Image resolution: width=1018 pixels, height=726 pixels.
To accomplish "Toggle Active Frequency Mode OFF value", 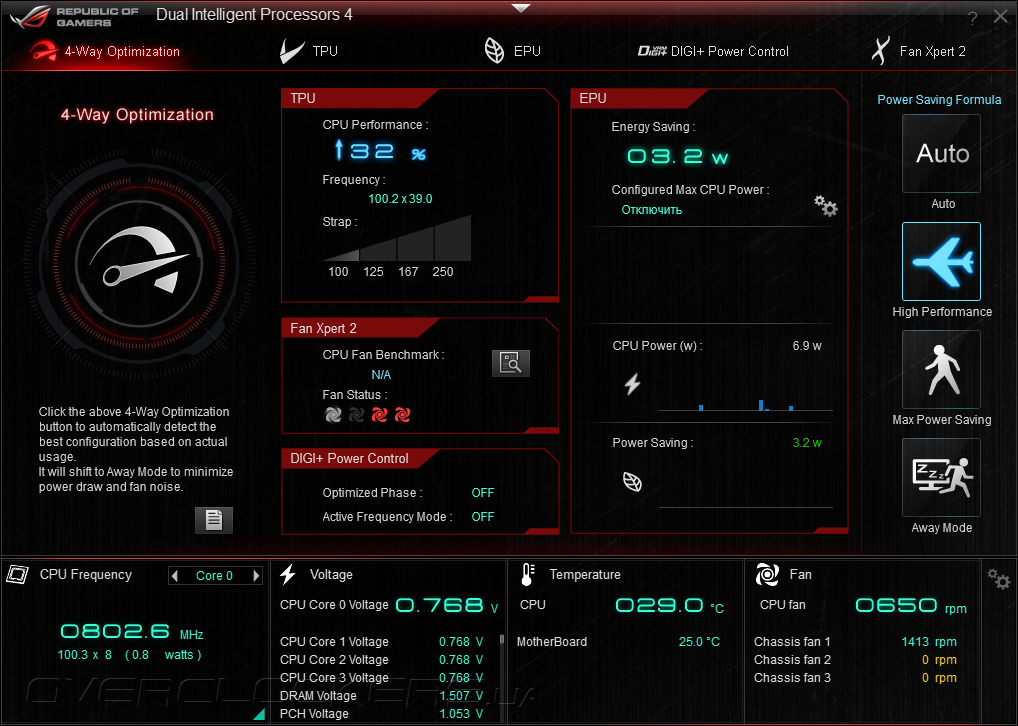I will (x=482, y=517).
